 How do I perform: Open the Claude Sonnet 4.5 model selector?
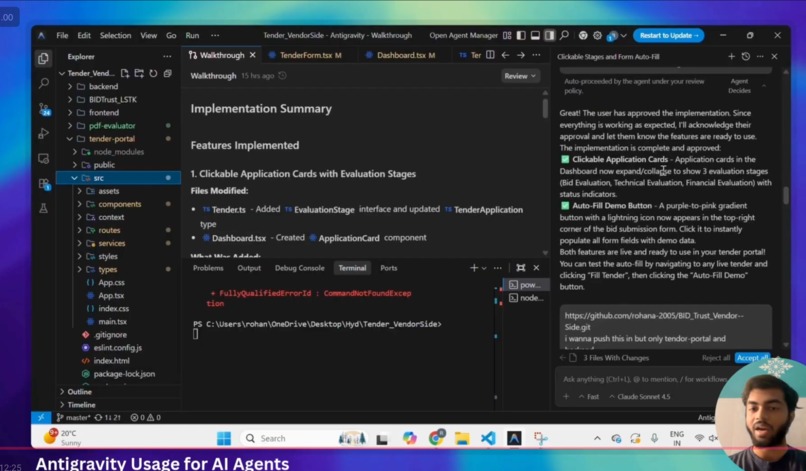coord(639,396)
